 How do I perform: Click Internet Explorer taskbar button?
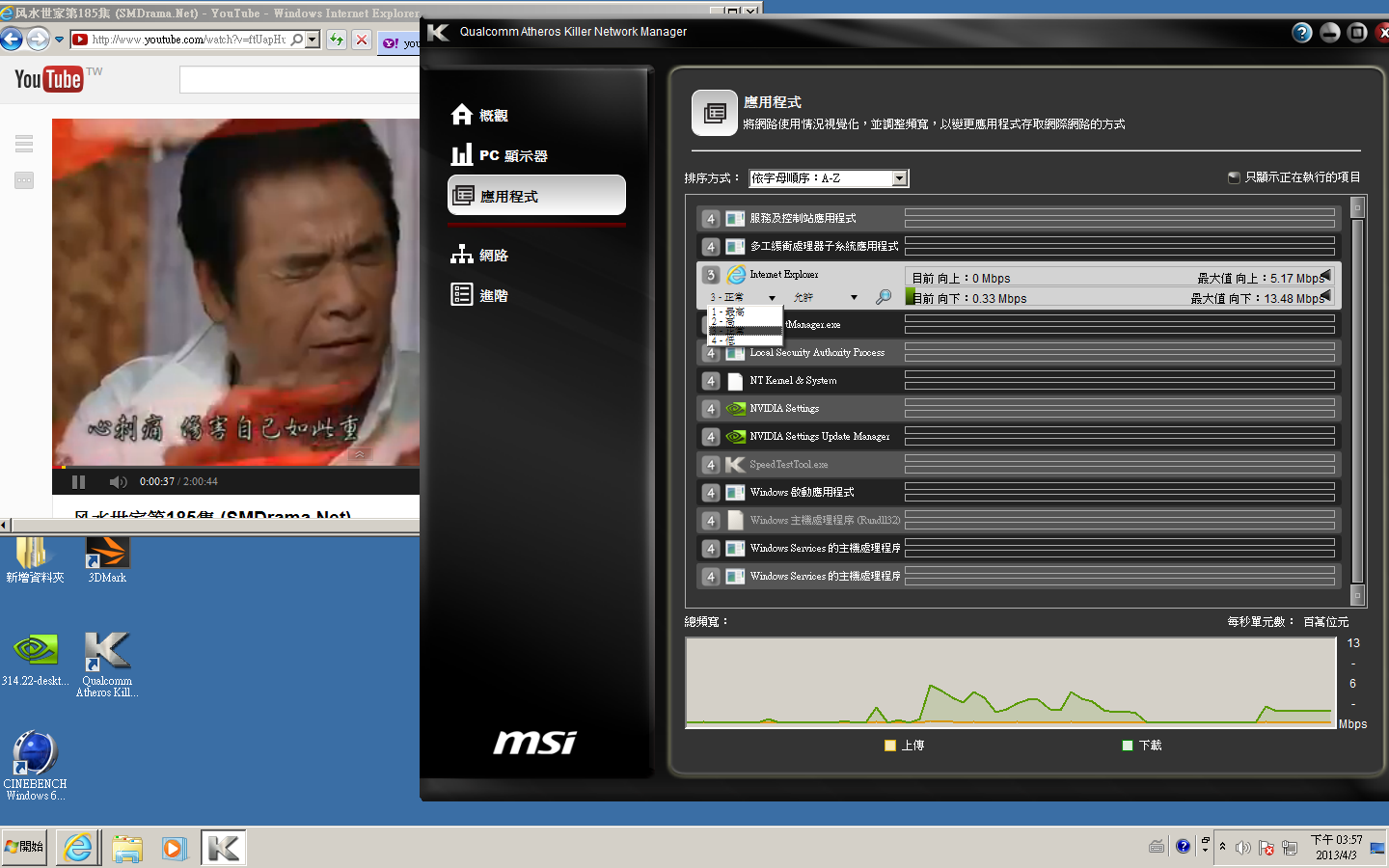pyautogui.click(x=78, y=848)
